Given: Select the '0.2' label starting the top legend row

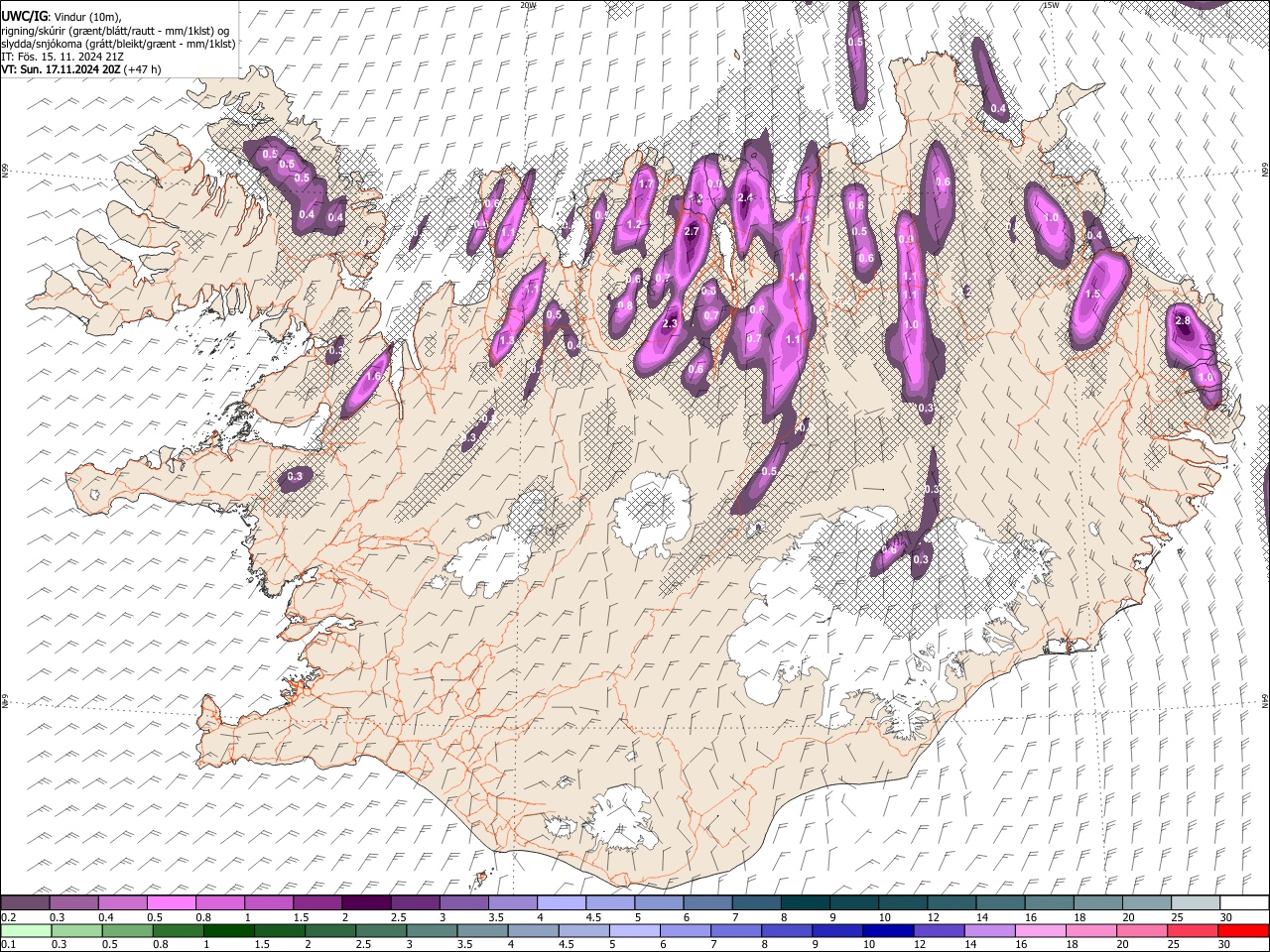Looking at the screenshot, I should 8,917.
